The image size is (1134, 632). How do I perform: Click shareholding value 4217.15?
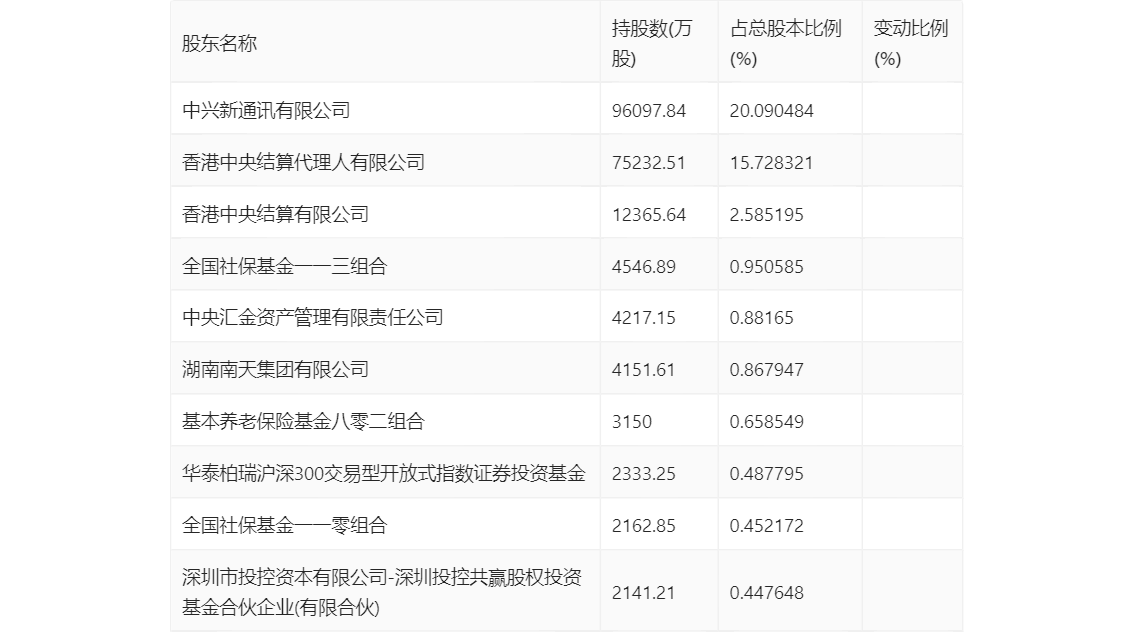644,317
